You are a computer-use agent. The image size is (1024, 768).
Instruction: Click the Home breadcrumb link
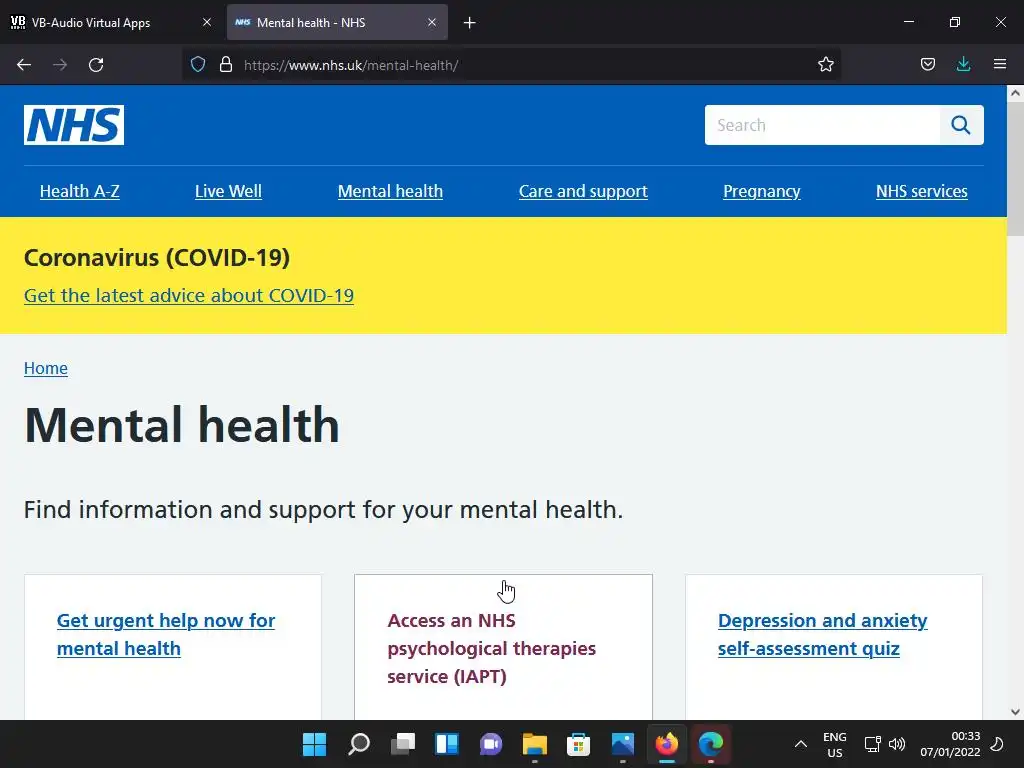(x=46, y=368)
